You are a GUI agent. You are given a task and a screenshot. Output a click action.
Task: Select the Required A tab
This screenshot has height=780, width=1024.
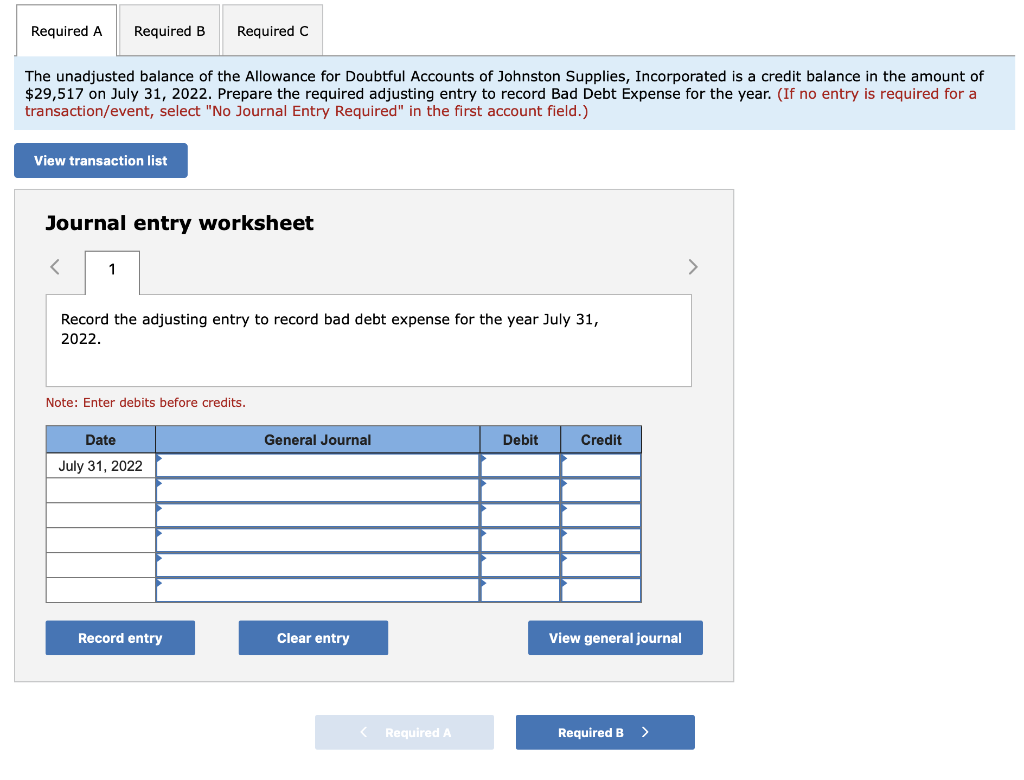[66, 31]
